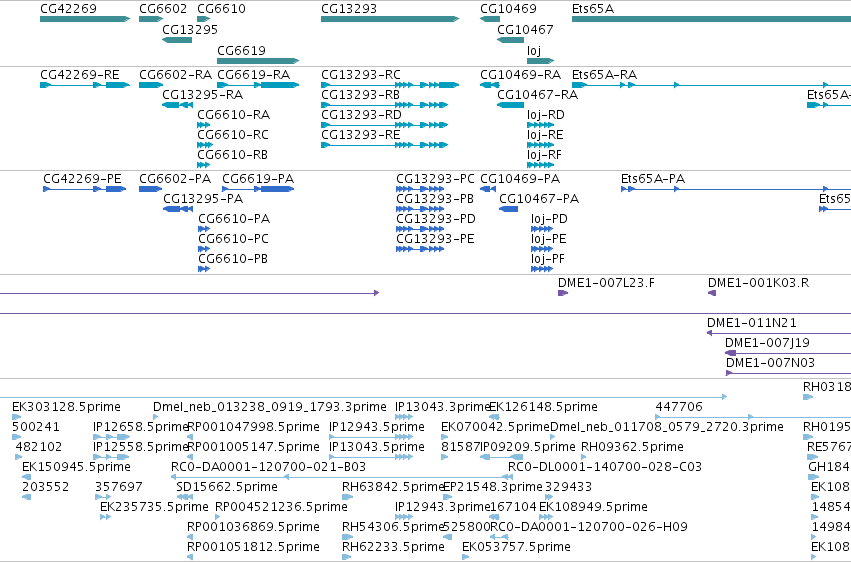
Task: Click the CG10467 gene label
Action: (x=525, y=29)
